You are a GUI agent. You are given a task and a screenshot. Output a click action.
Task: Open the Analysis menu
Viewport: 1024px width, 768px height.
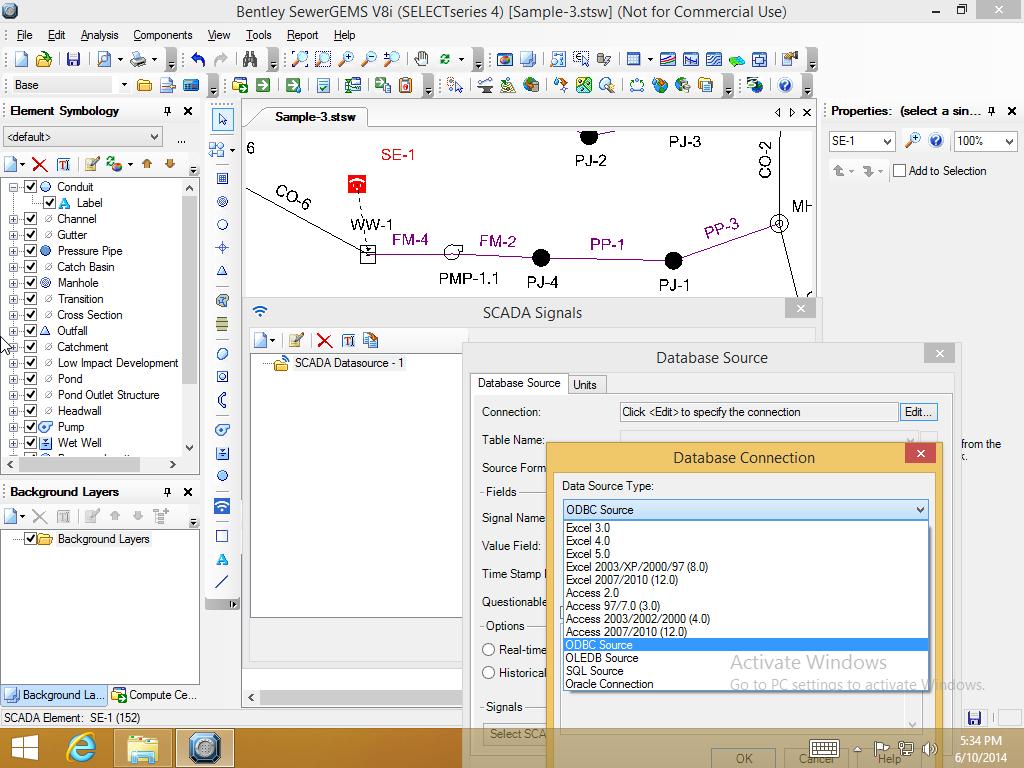click(99, 35)
